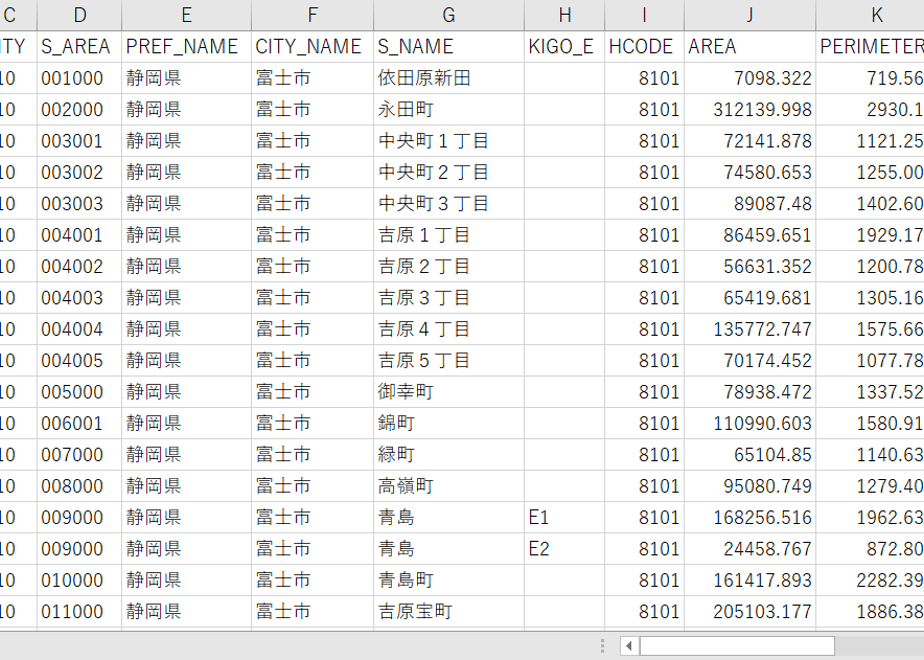
Task: Click the HCODE header cell
Action: click(x=644, y=47)
